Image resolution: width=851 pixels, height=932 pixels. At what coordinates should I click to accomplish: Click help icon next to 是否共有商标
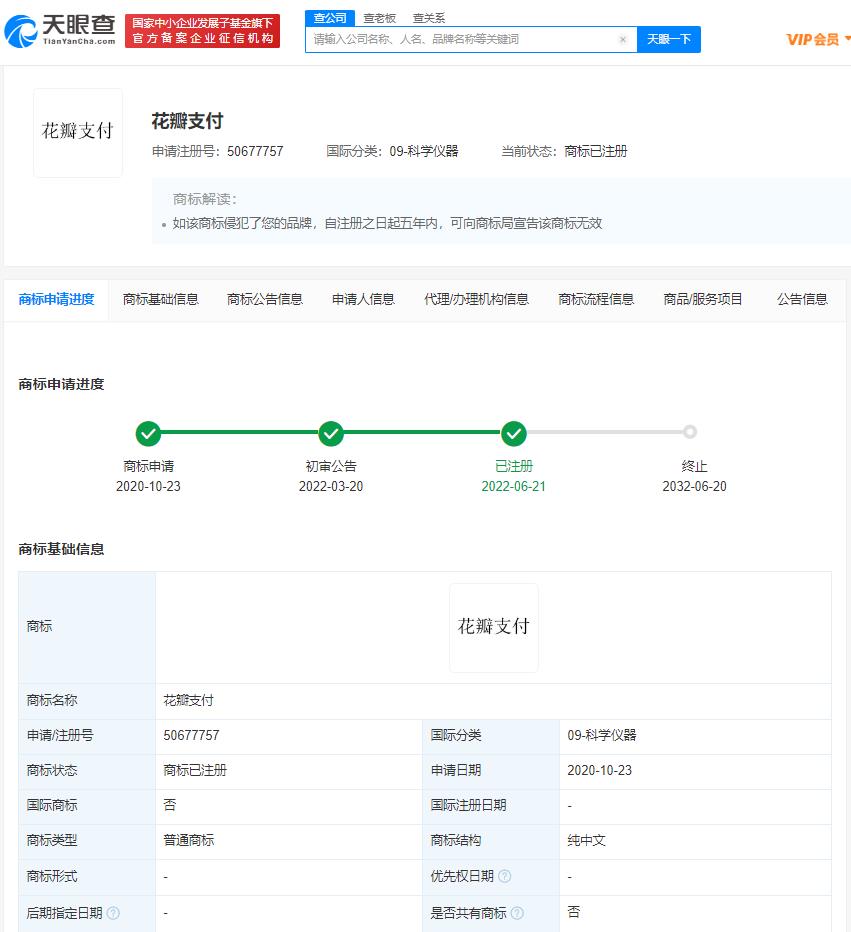[518, 913]
